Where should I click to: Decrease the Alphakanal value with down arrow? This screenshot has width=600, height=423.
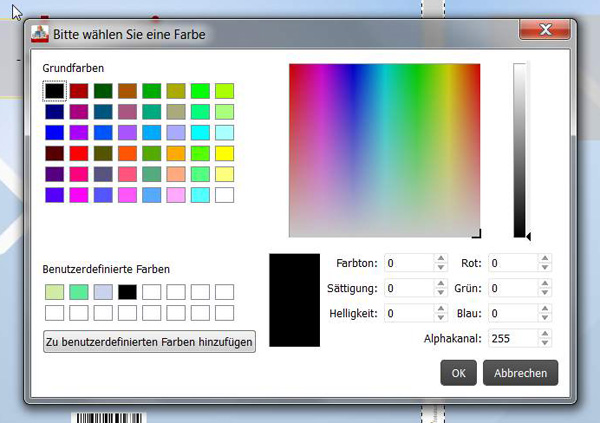point(545,343)
